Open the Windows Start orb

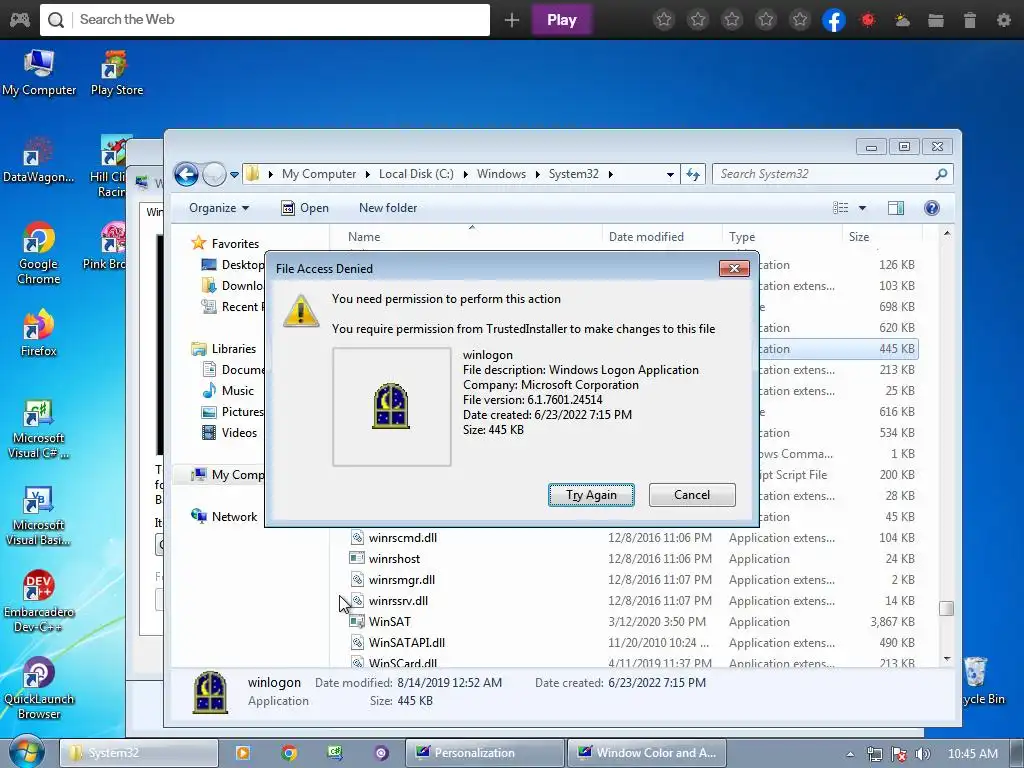pos(26,752)
